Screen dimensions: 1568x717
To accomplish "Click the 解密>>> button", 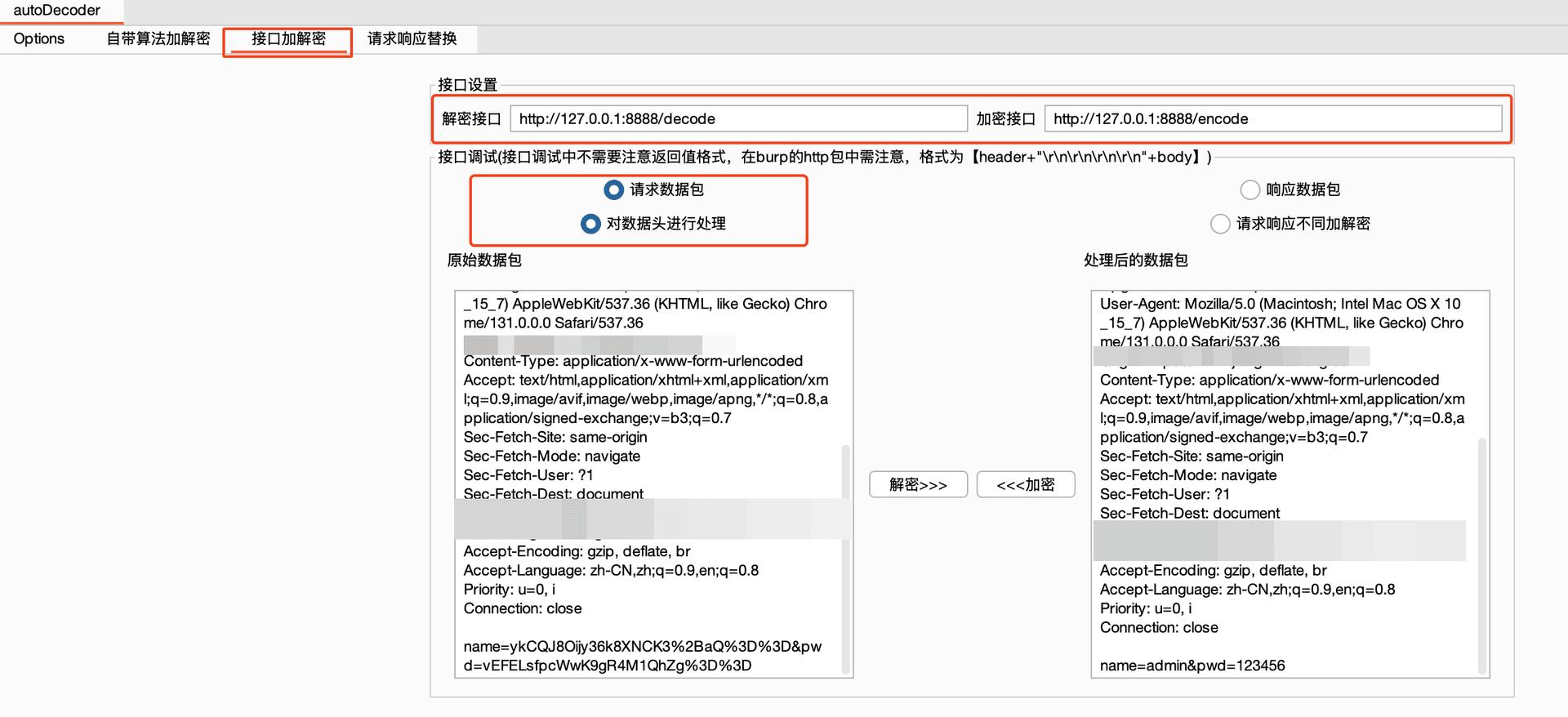I will [919, 484].
